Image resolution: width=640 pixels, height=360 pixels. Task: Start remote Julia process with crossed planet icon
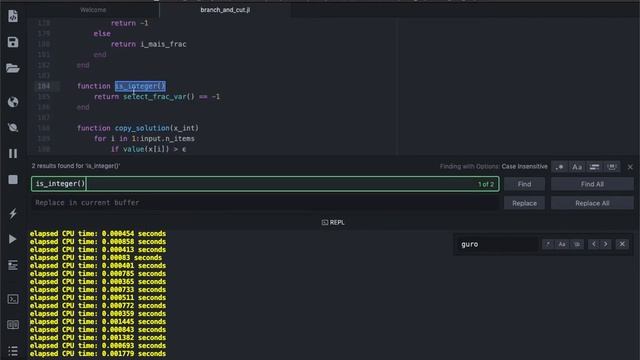click(13, 127)
